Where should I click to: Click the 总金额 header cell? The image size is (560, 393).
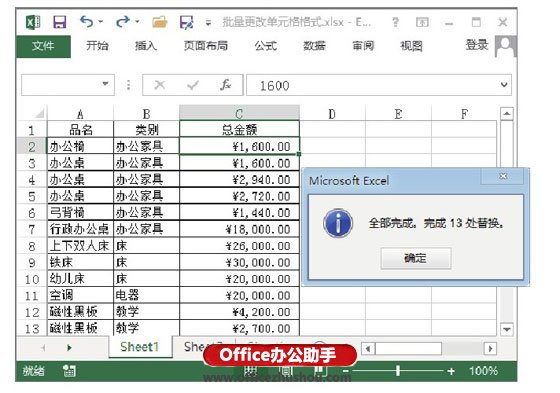(x=239, y=129)
